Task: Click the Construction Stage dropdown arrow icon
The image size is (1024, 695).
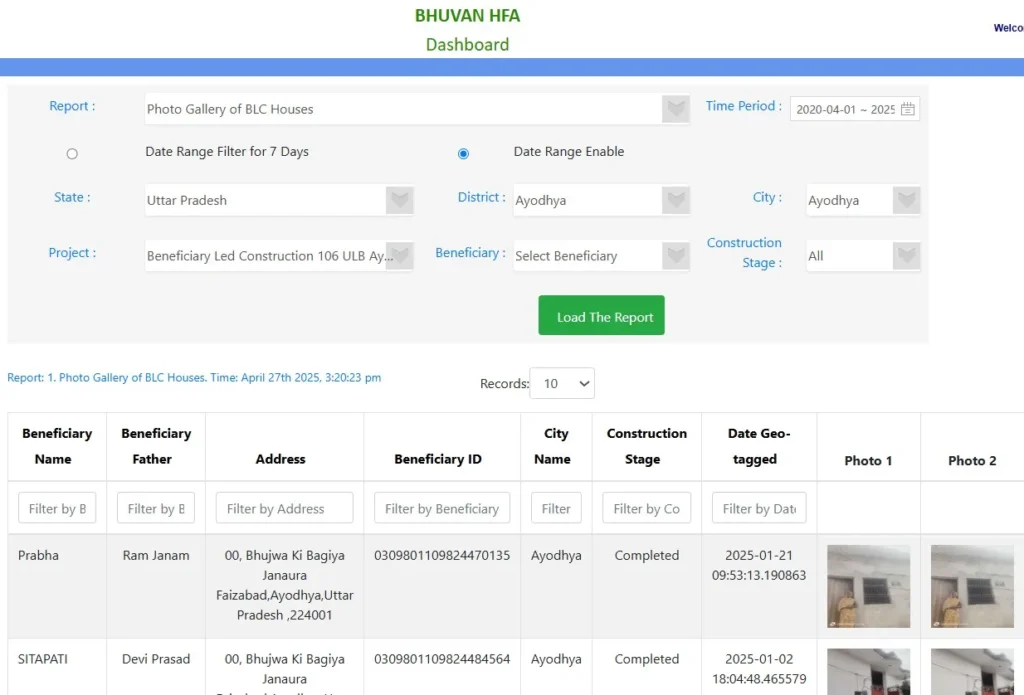Action: pyautogui.click(x=906, y=256)
